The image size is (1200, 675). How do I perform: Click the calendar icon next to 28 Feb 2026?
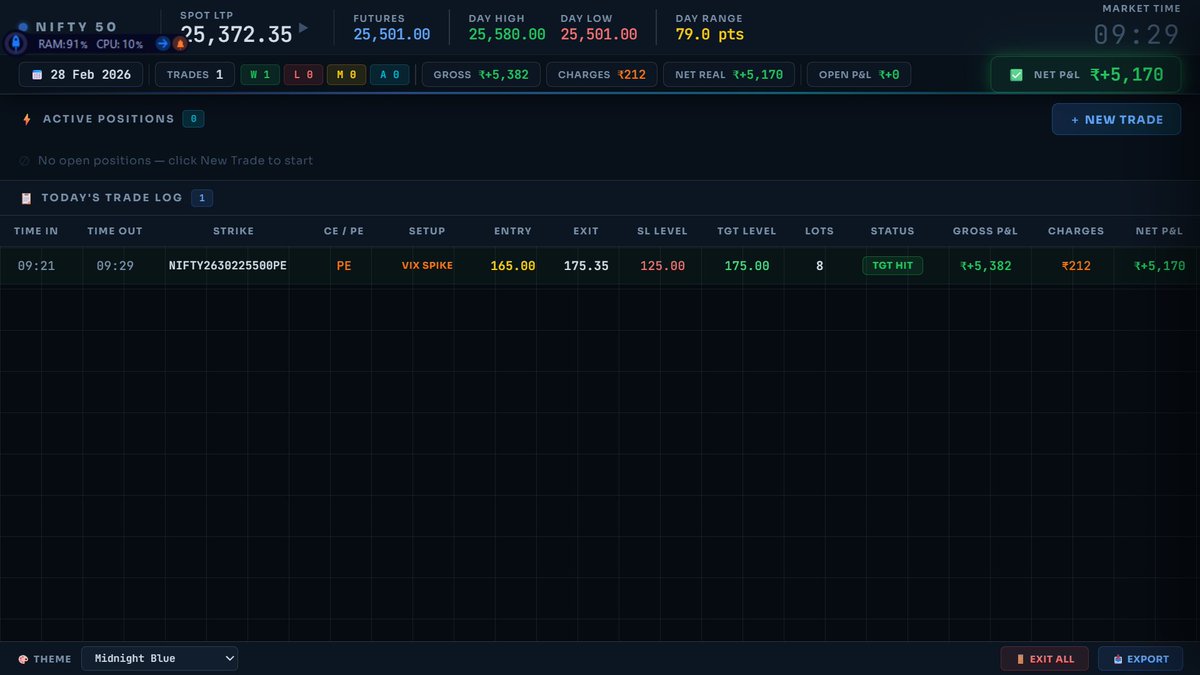pyautogui.click(x=36, y=73)
